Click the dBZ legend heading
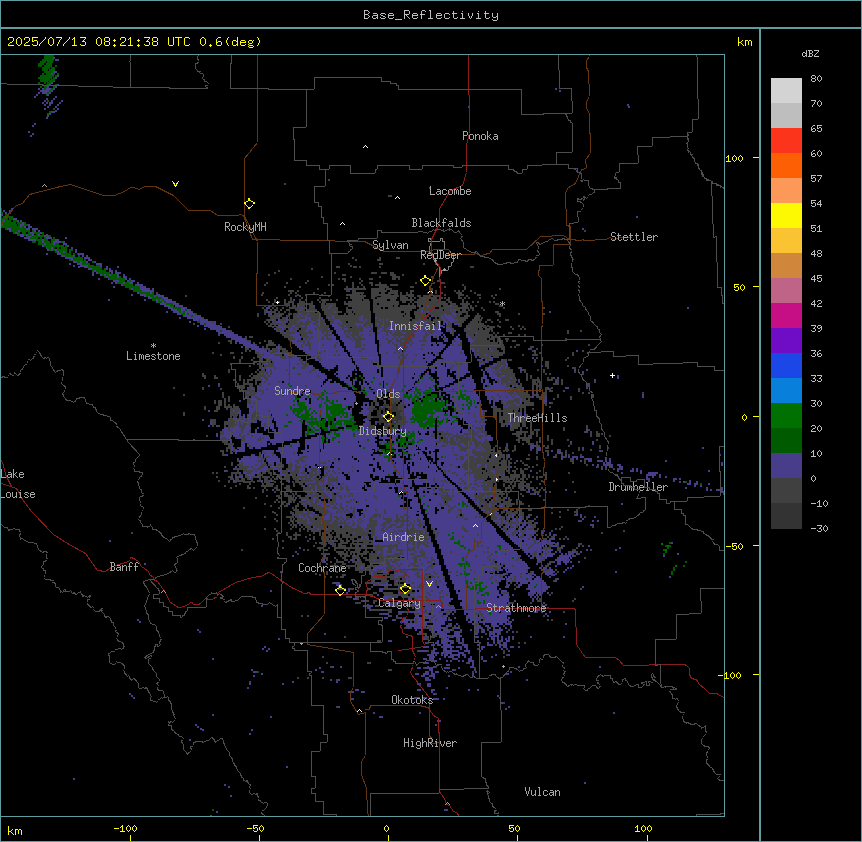862x842 pixels. tap(810, 54)
